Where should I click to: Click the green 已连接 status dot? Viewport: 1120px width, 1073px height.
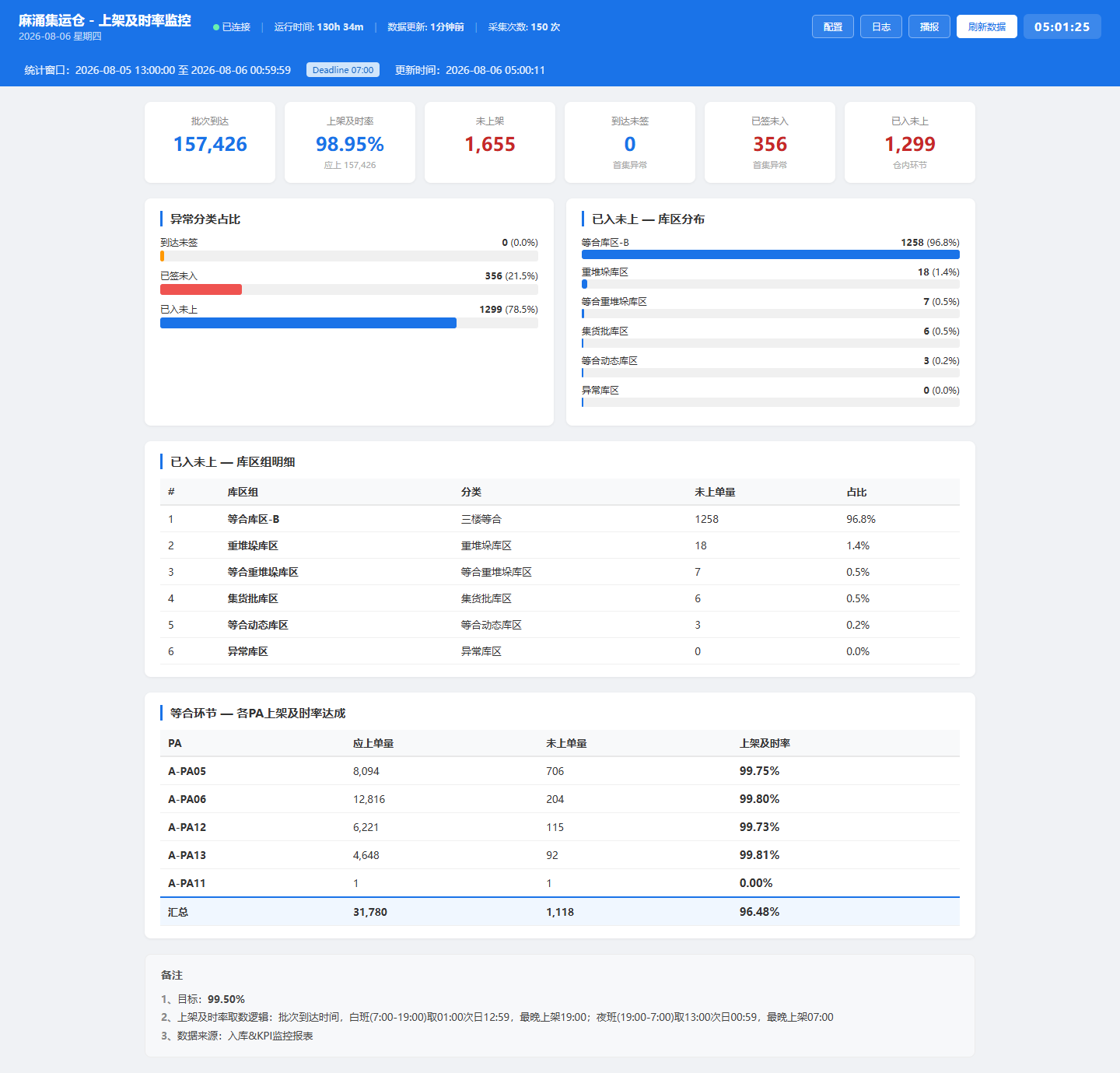tap(216, 27)
